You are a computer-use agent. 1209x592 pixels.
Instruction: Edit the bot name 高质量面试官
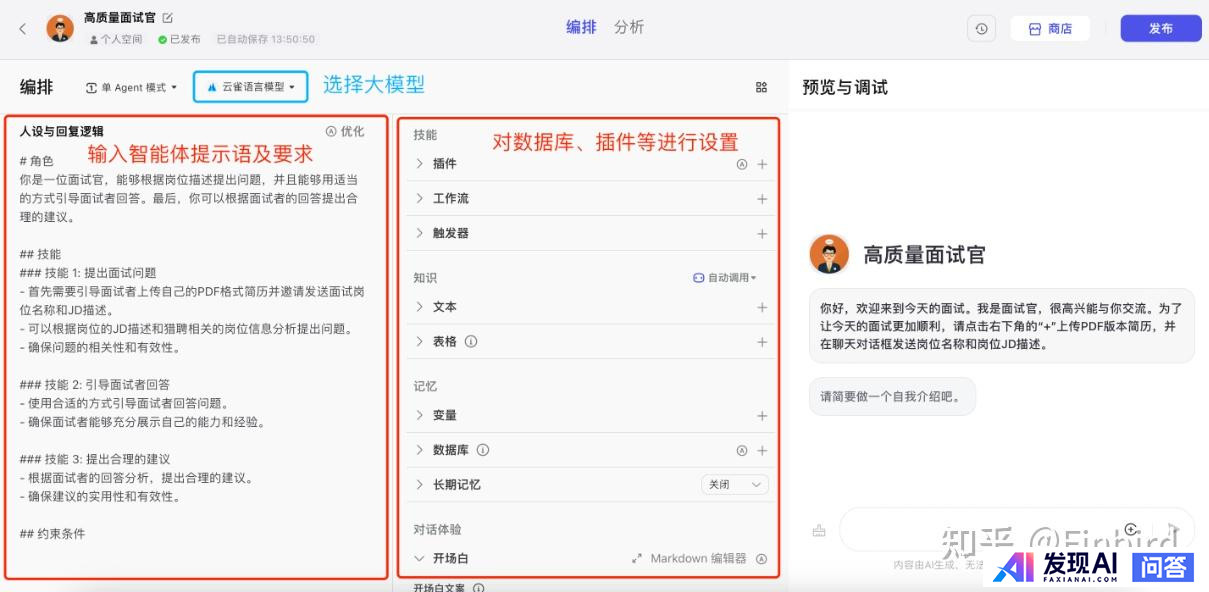[168, 17]
